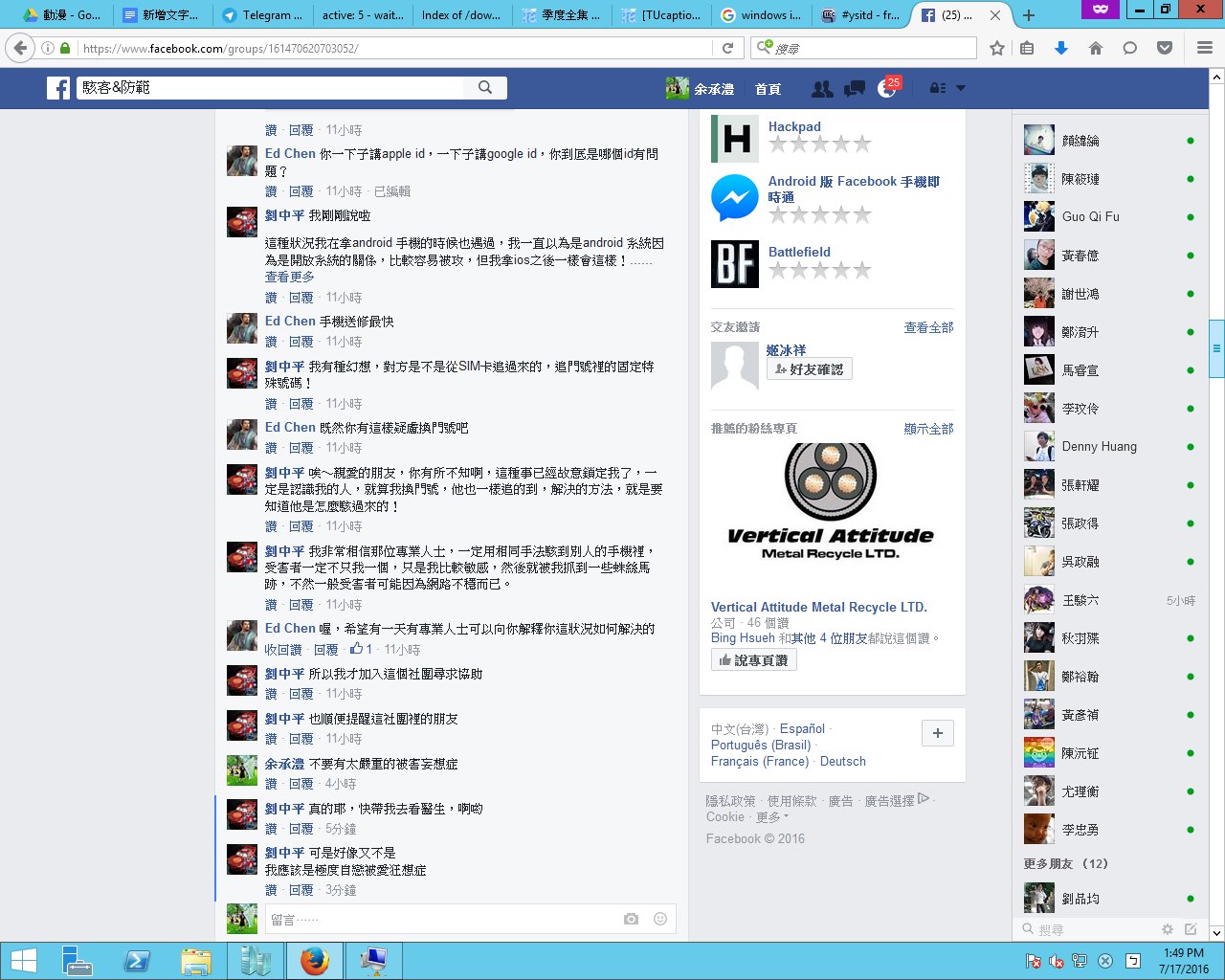Expand languages with the plus button

point(938,733)
